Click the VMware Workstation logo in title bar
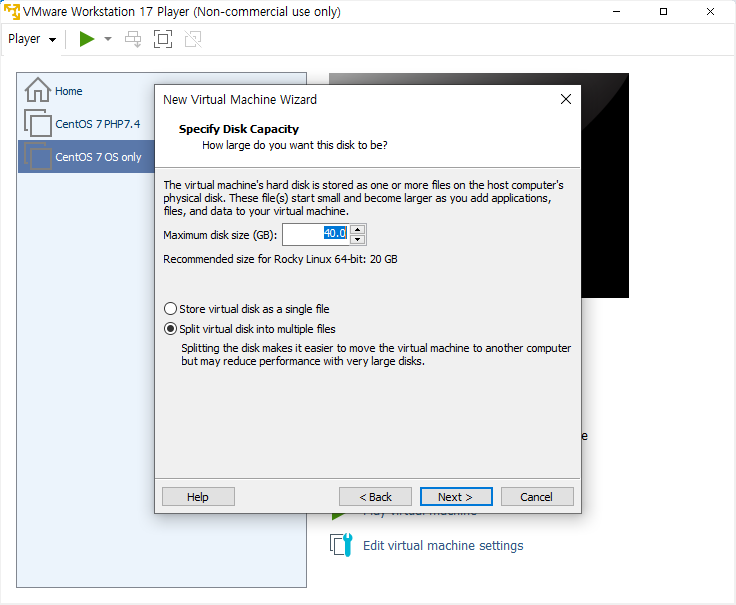This screenshot has height=605, width=736. click(12, 11)
